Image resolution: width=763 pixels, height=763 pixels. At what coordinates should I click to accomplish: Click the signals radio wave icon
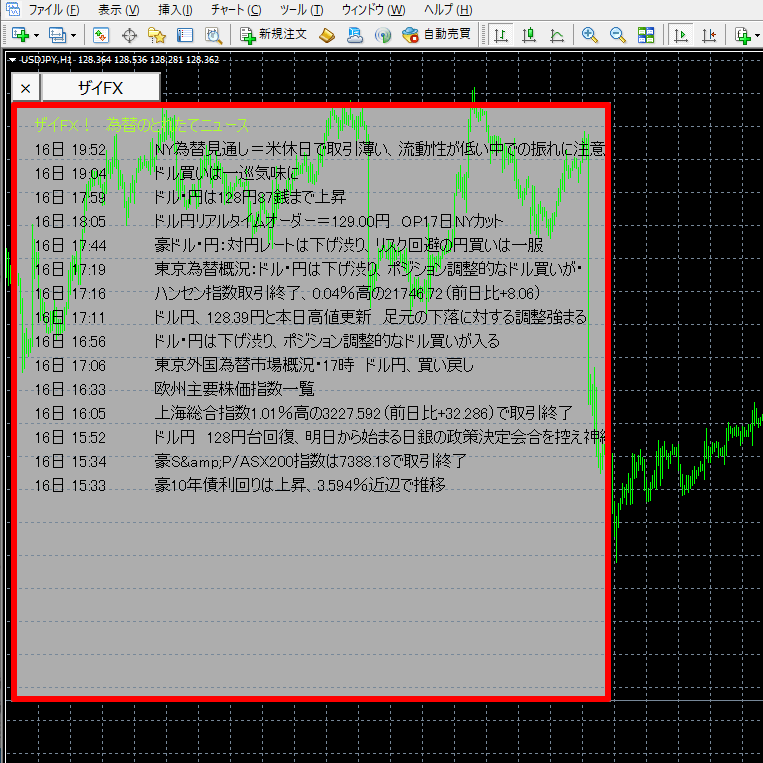point(383,35)
